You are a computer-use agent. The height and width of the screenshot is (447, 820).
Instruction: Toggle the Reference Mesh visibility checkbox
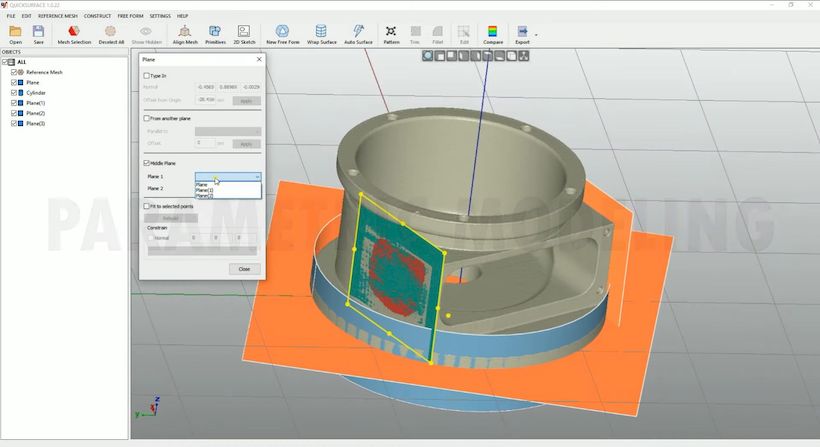14,72
